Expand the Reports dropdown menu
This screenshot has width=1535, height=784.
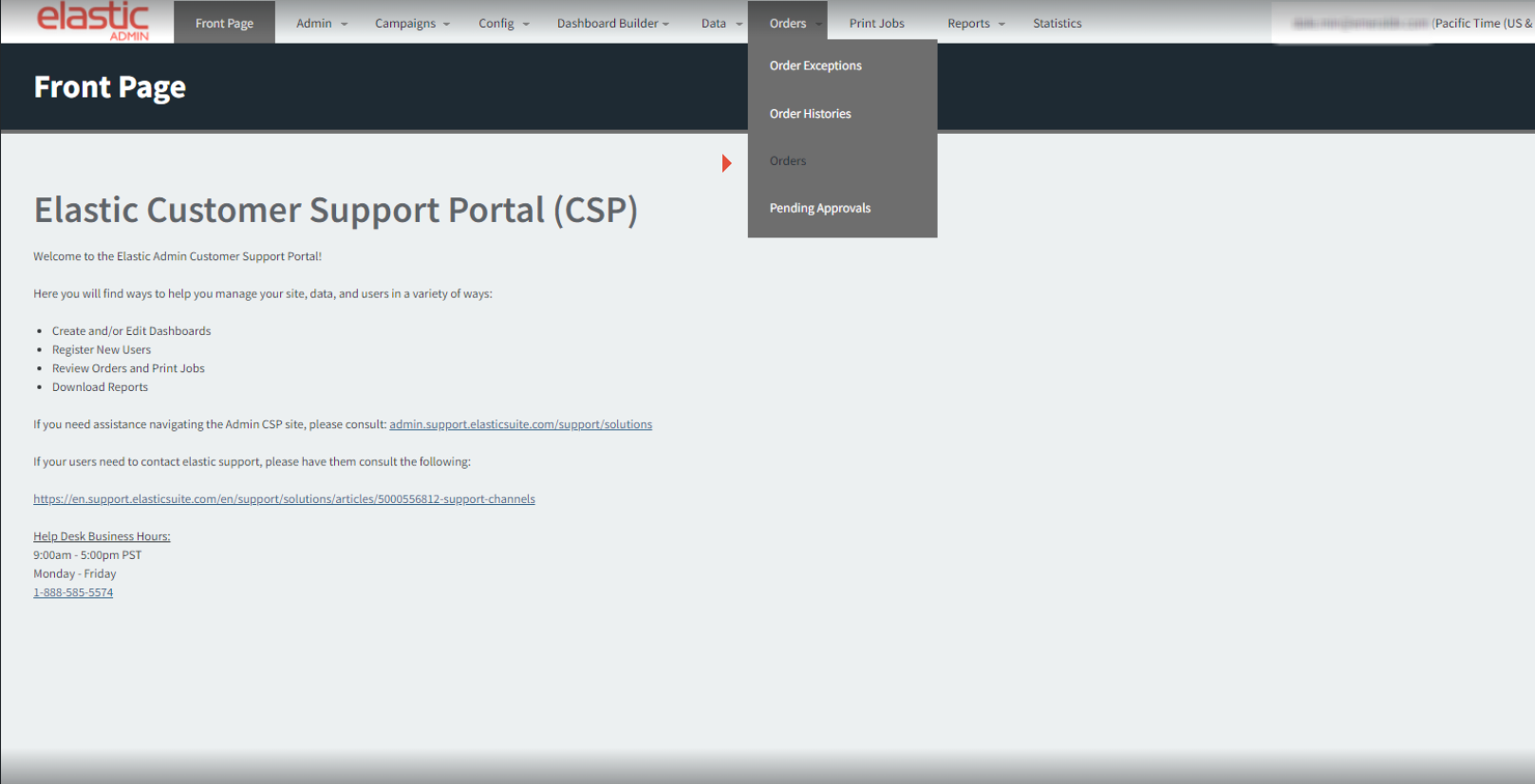[976, 23]
